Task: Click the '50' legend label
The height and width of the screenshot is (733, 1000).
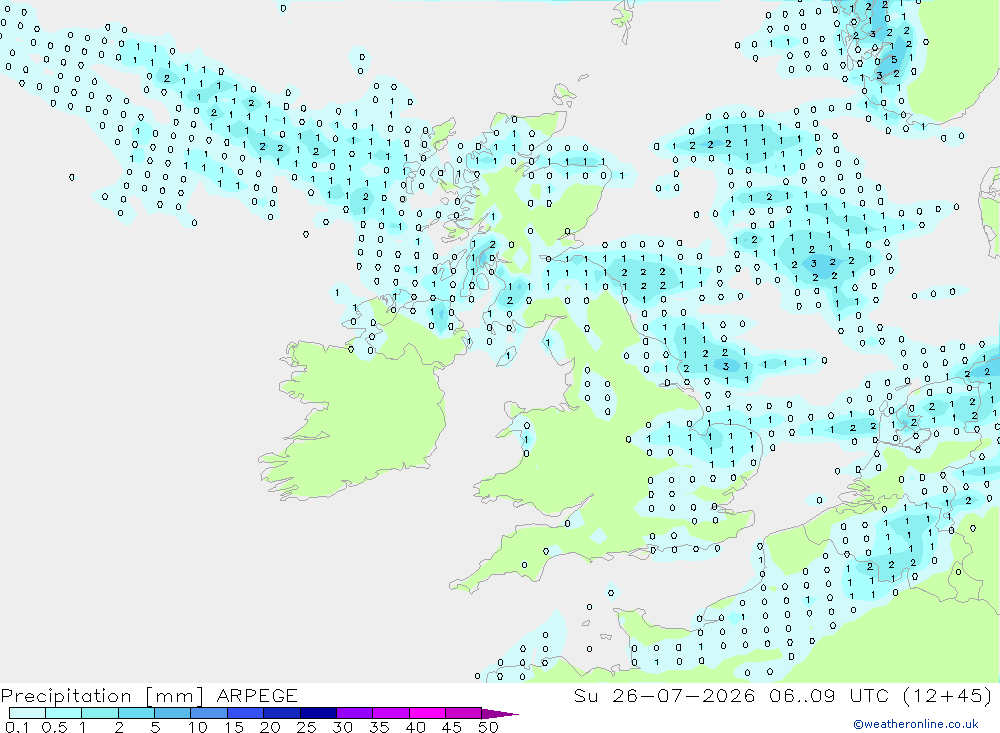Action: coord(489,727)
